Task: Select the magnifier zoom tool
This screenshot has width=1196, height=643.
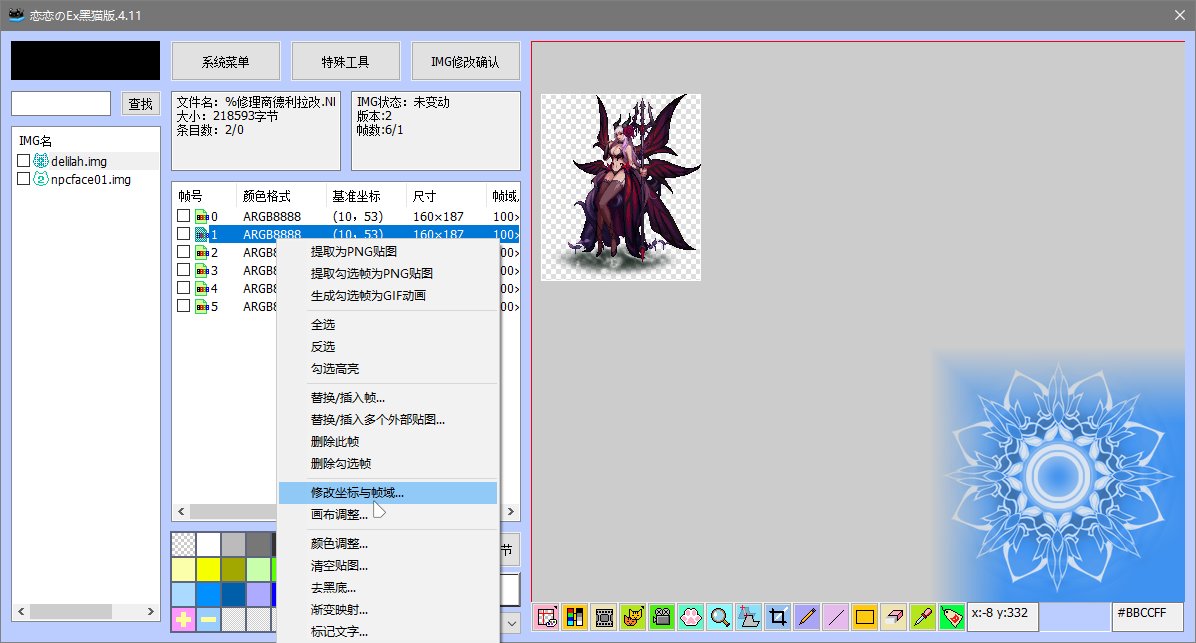Action: point(720,616)
